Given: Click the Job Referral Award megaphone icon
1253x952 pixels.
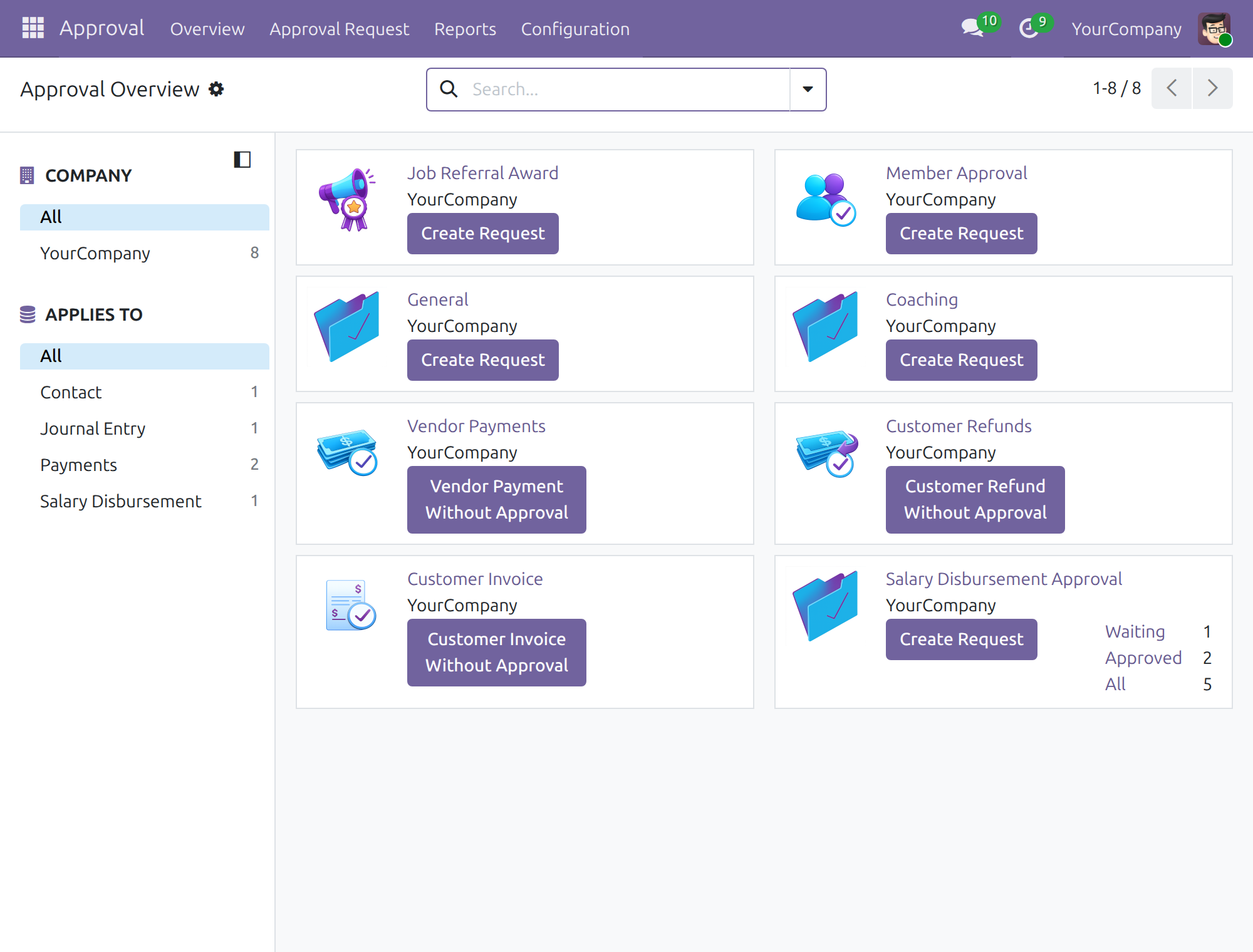Looking at the screenshot, I should (347, 199).
